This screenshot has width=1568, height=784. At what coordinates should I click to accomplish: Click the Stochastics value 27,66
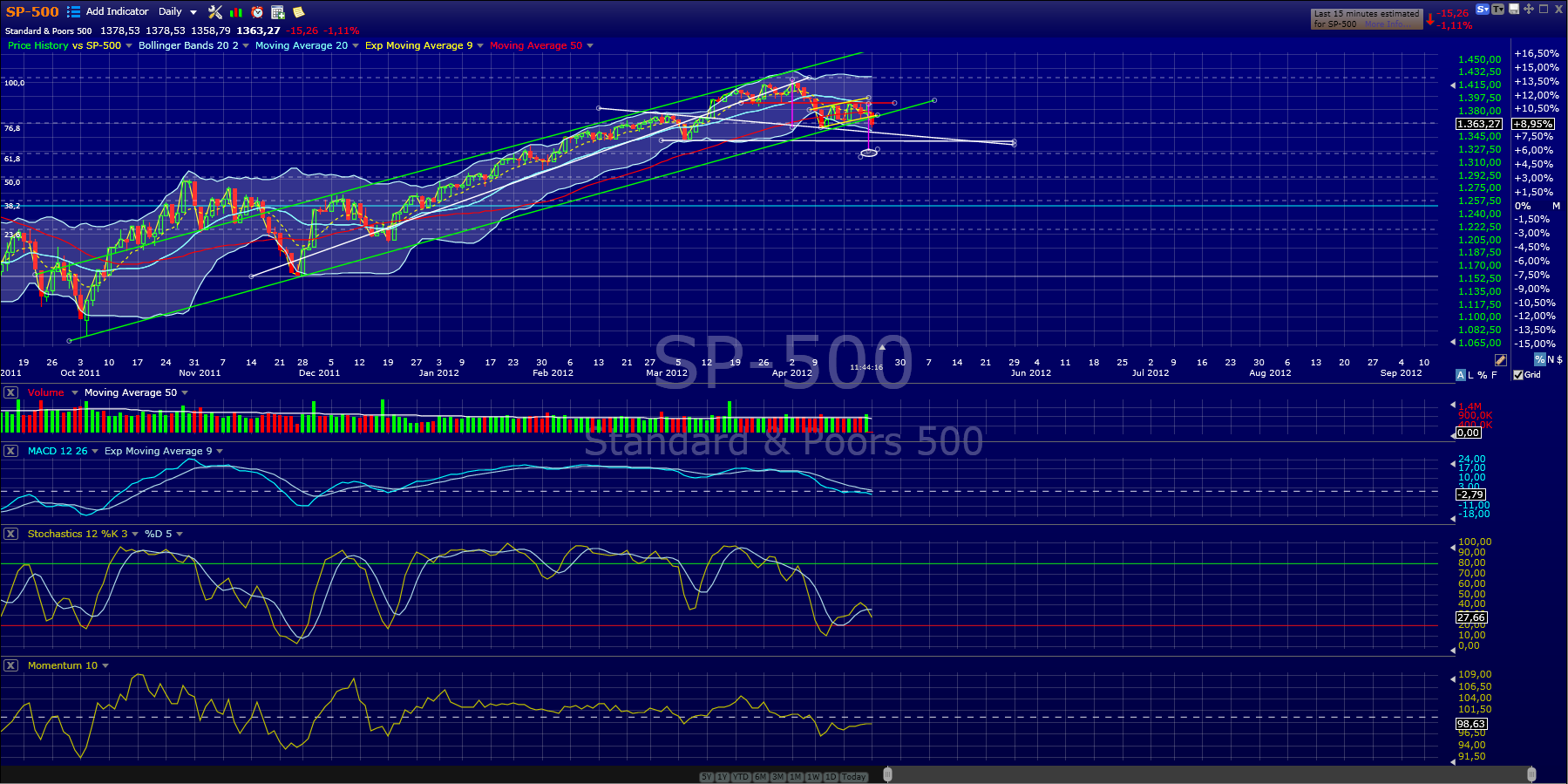1472,617
